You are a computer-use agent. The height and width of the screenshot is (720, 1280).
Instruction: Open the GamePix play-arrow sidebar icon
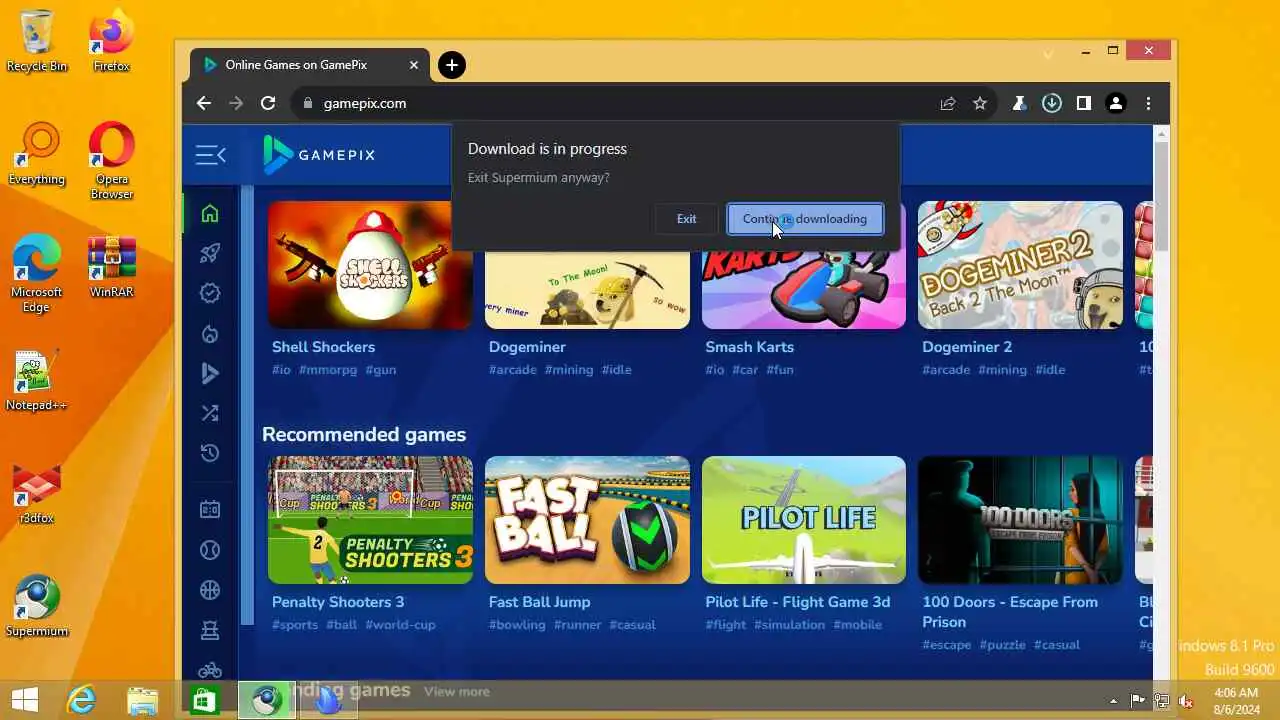210,373
